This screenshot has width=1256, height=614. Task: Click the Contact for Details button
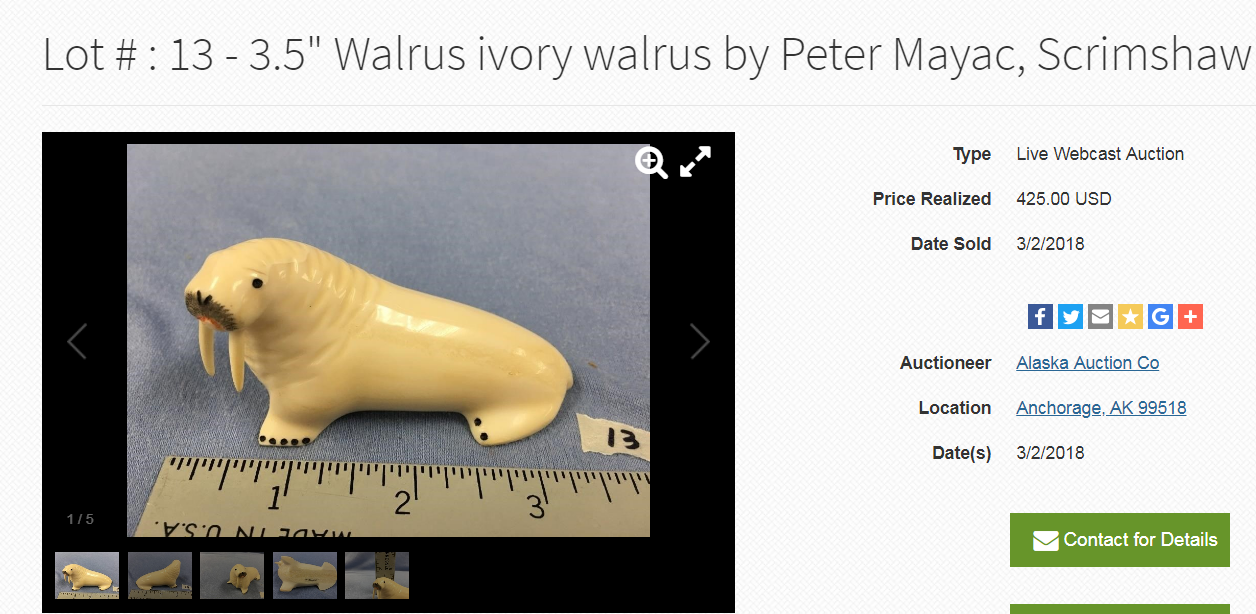click(x=1120, y=540)
